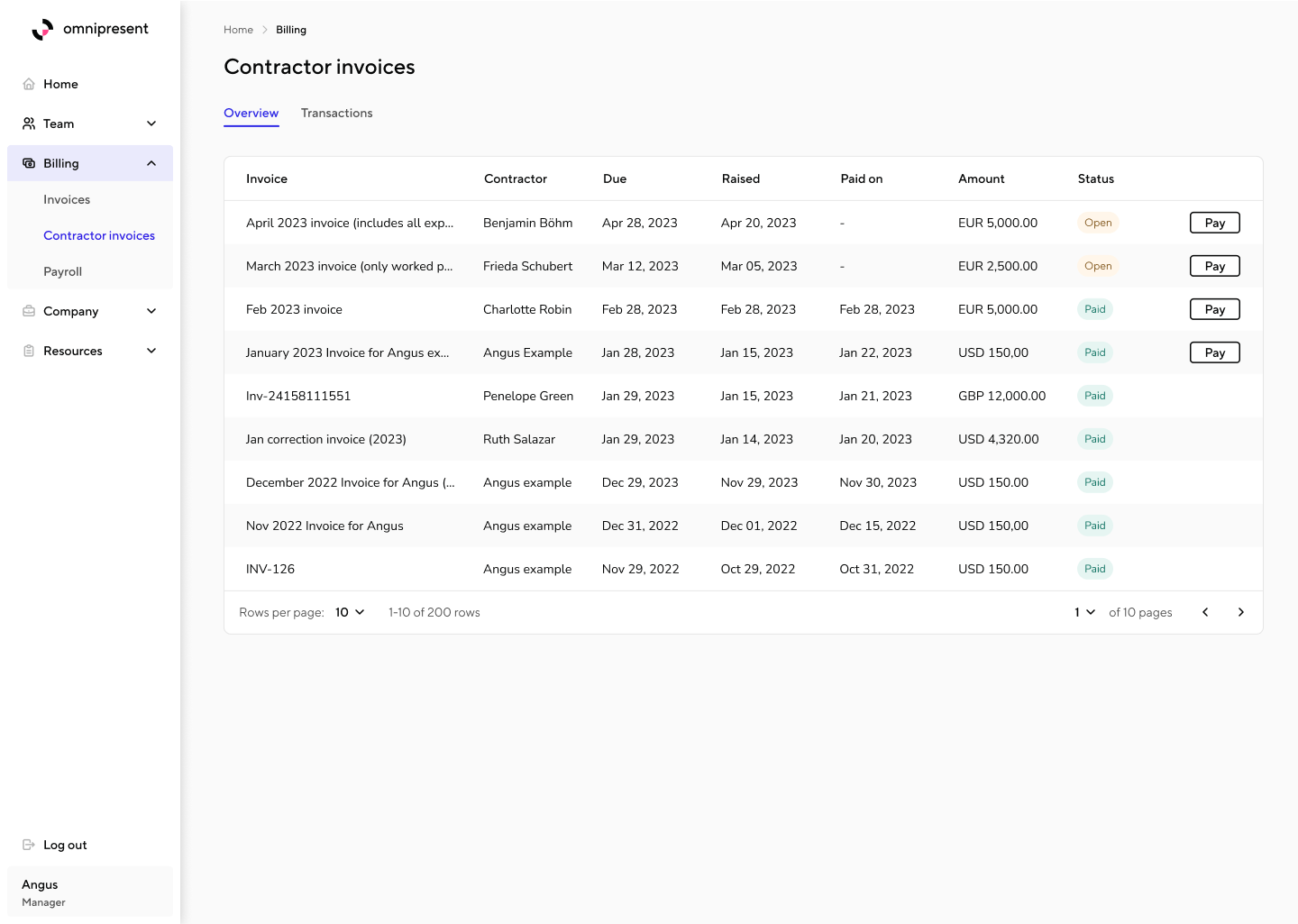
Task: Click the Amount column header
Action: tap(982, 178)
